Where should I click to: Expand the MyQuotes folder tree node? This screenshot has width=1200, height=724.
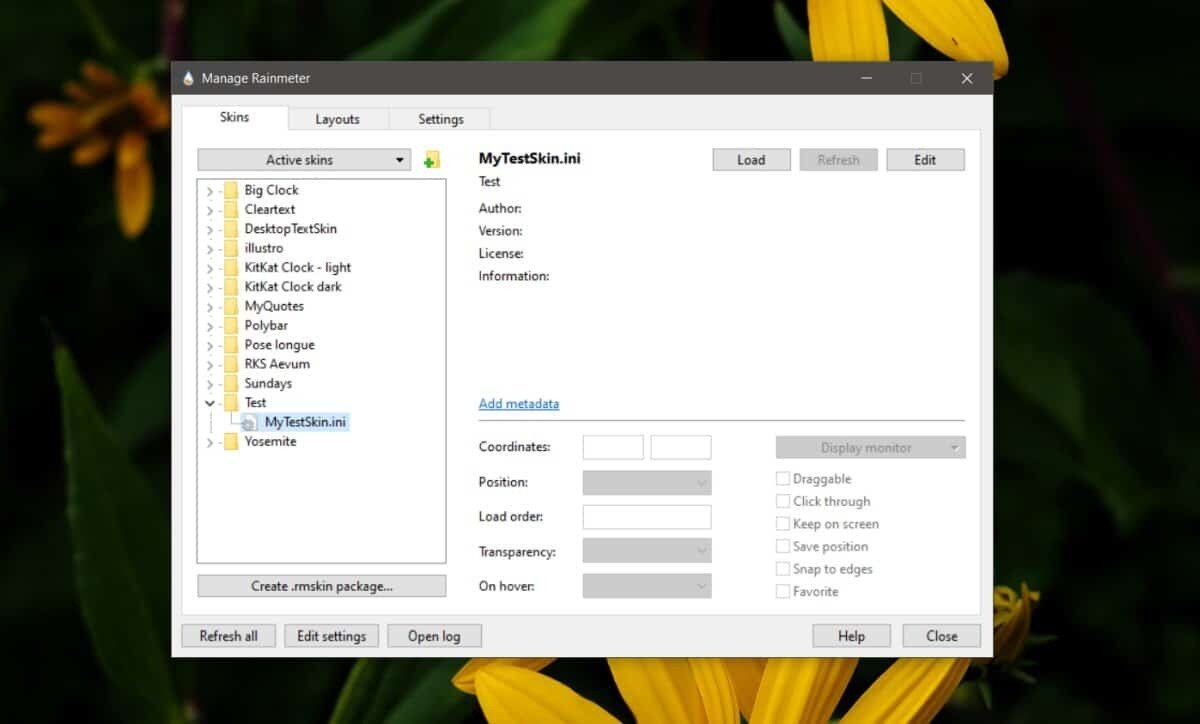pos(210,307)
